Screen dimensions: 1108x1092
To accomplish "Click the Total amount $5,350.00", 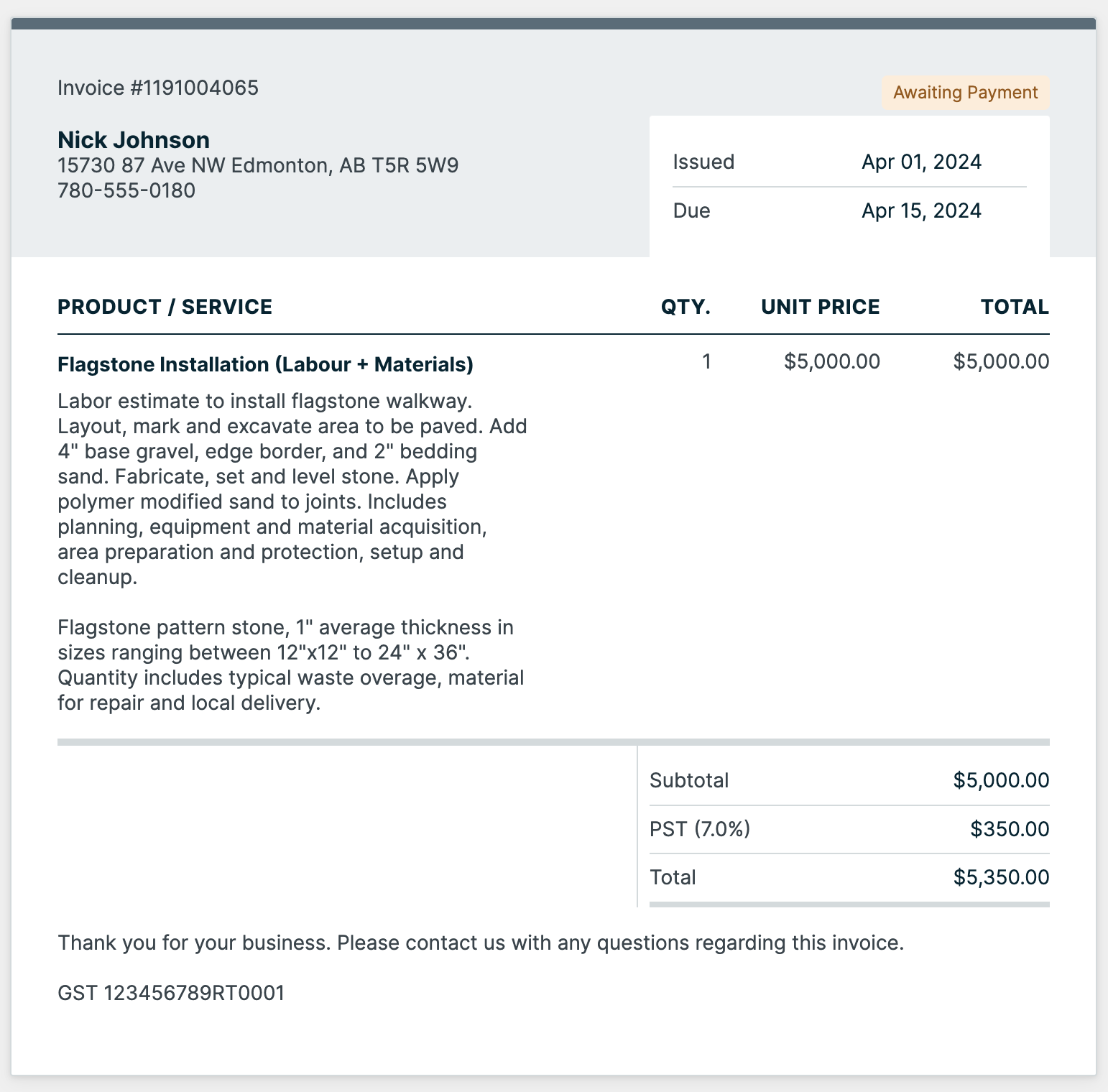I will (1000, 877).
